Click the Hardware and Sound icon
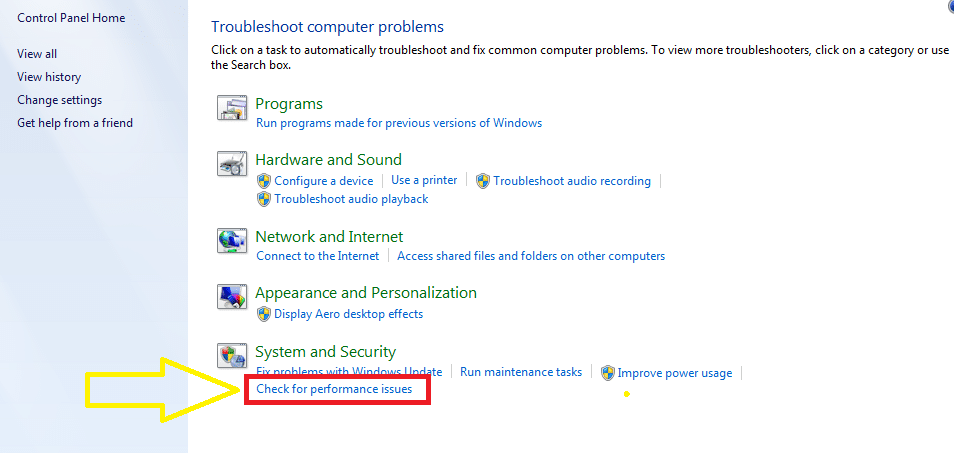Image resolution: width=954 pixels, height=453 pixels. coord(232,164)
